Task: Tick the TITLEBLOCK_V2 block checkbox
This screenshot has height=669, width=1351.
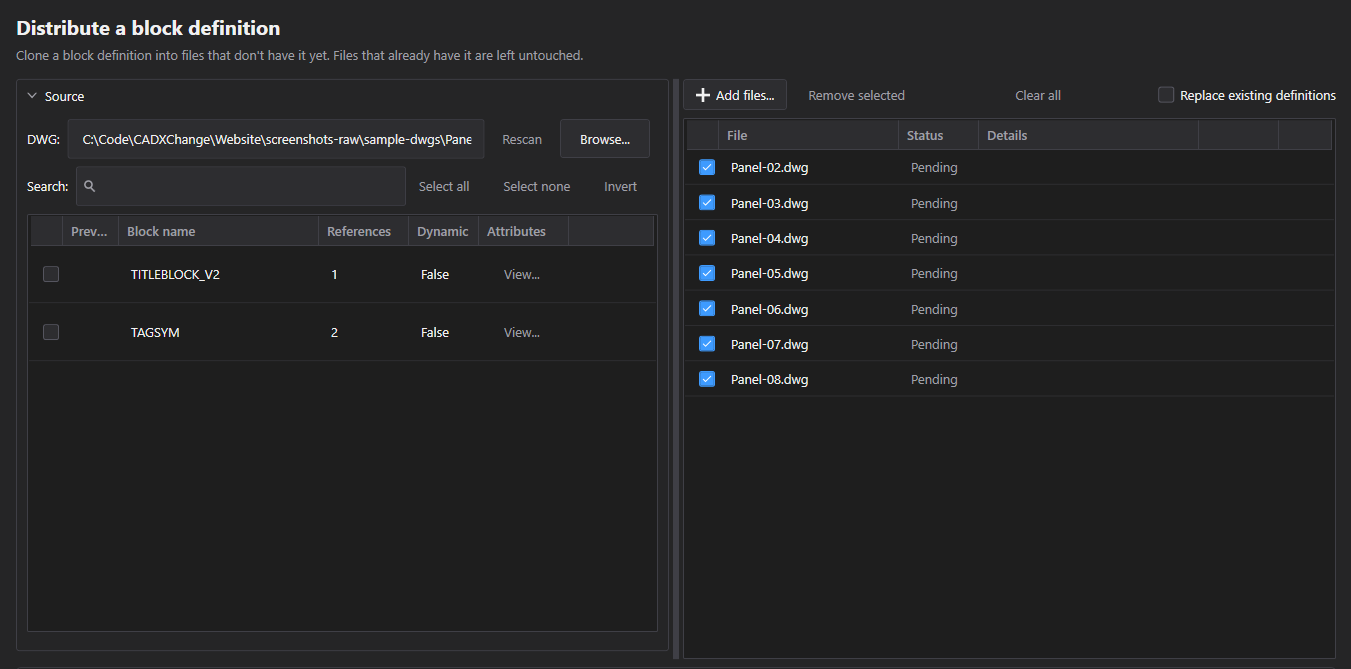Action: tap(51, 274)
